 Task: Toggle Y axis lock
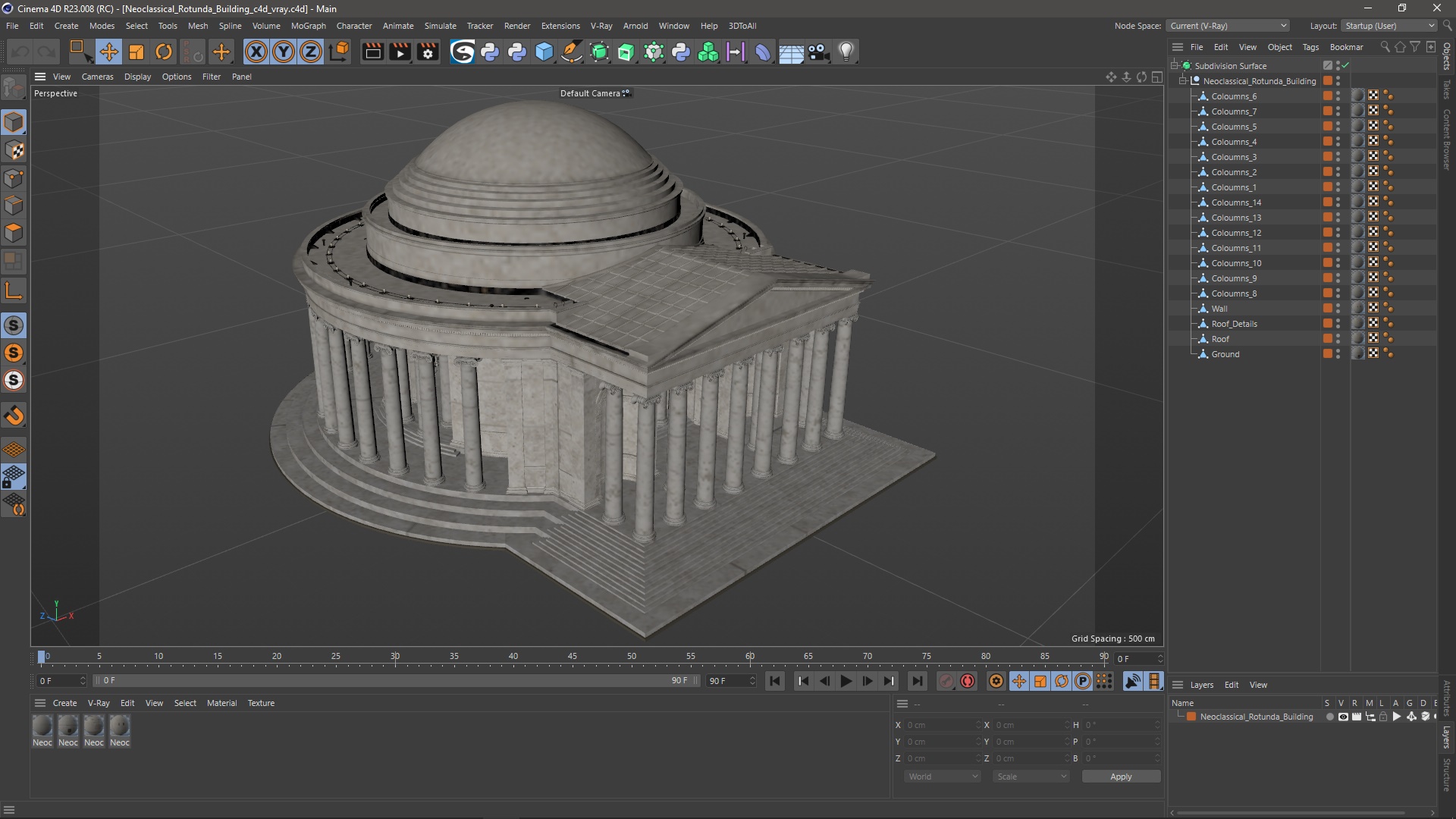coord(284,52)
